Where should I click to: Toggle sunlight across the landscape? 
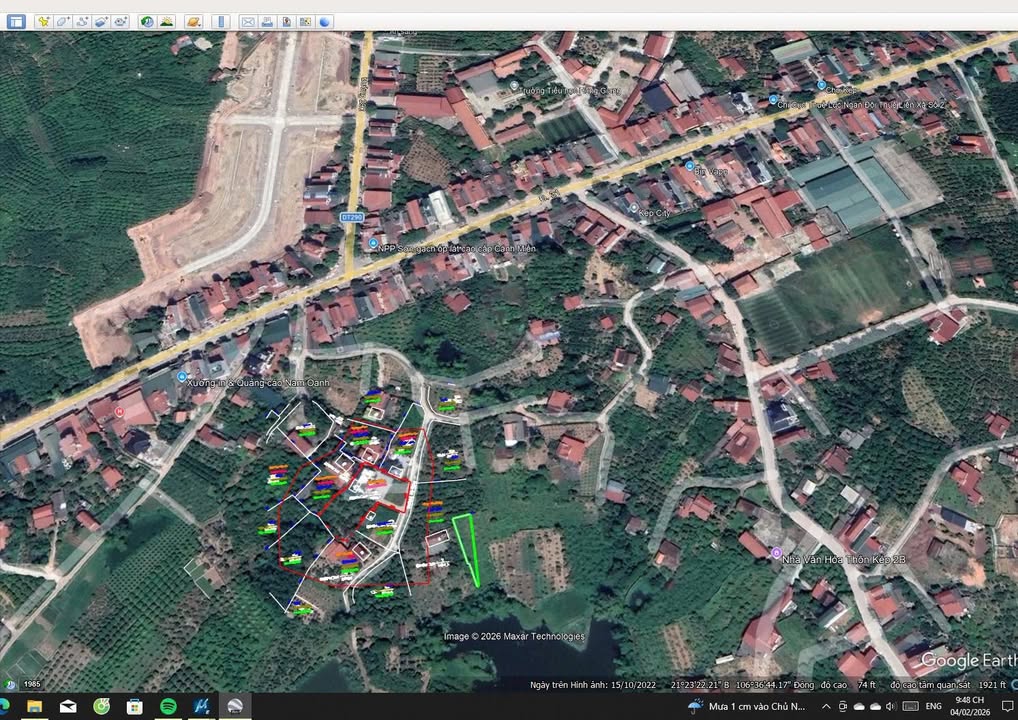[x=166, y=21]
